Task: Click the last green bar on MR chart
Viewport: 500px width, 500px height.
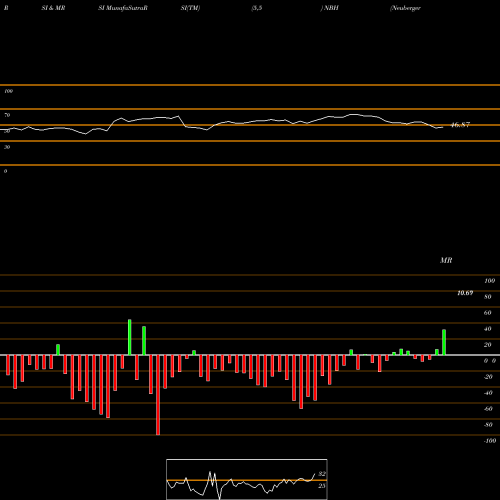Action: (x=444, y=342)
